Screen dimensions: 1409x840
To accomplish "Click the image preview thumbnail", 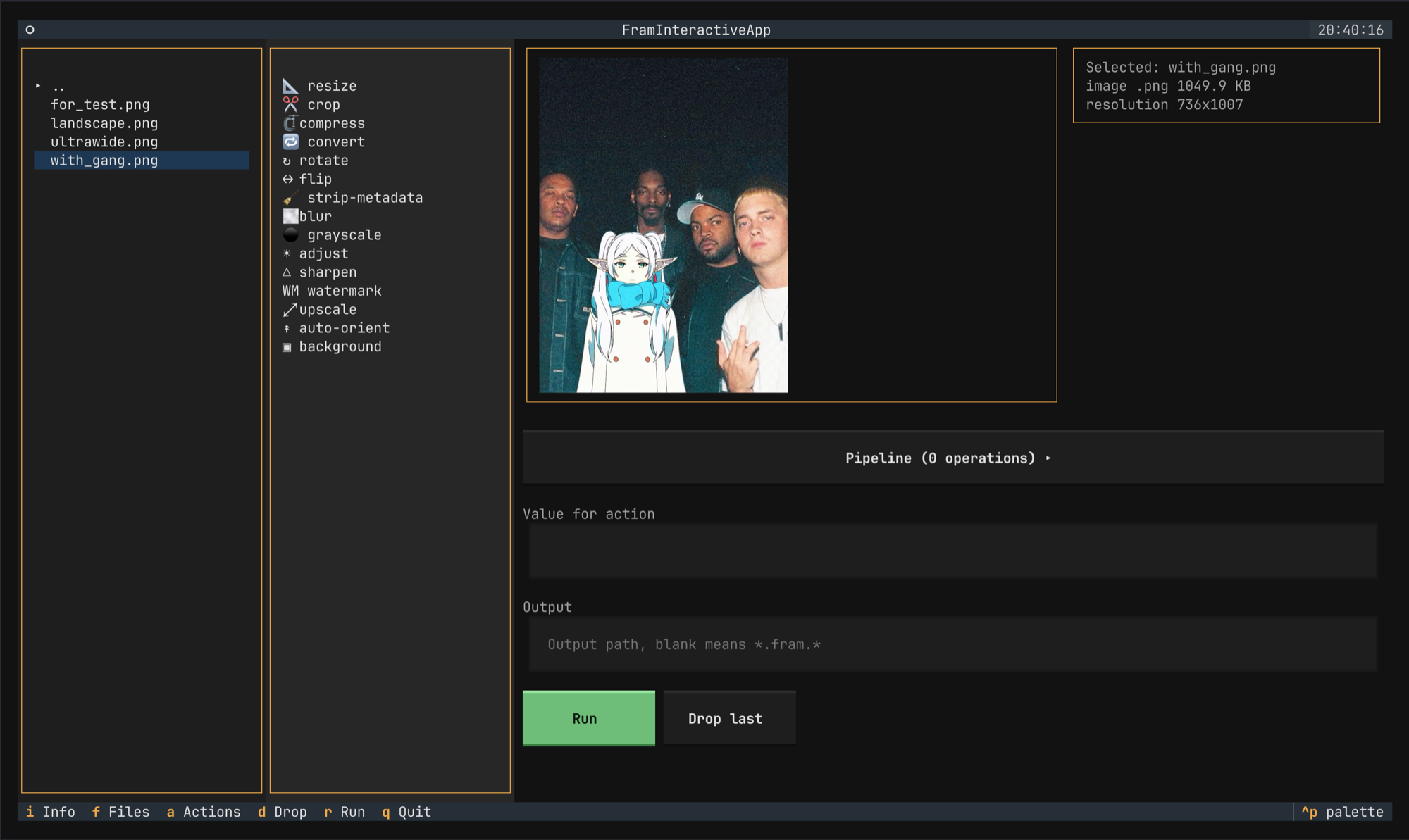I will [663, 225].
